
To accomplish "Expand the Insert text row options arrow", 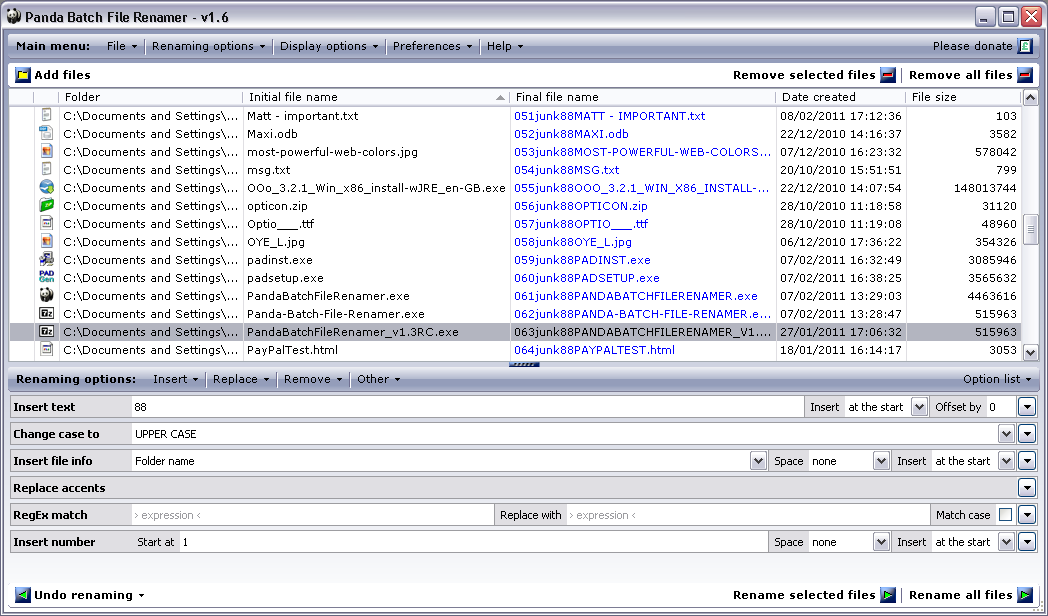I will [1027, 407].
